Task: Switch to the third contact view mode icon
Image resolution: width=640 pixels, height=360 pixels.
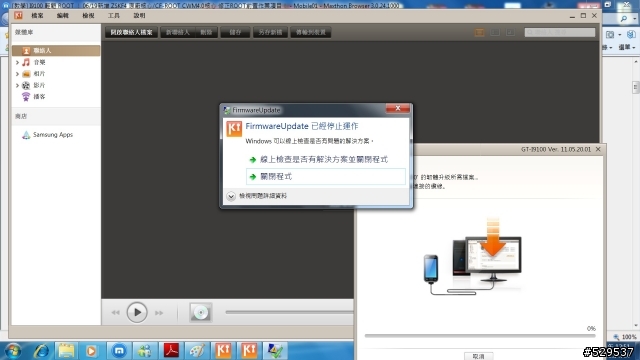Action: [510, 32]
